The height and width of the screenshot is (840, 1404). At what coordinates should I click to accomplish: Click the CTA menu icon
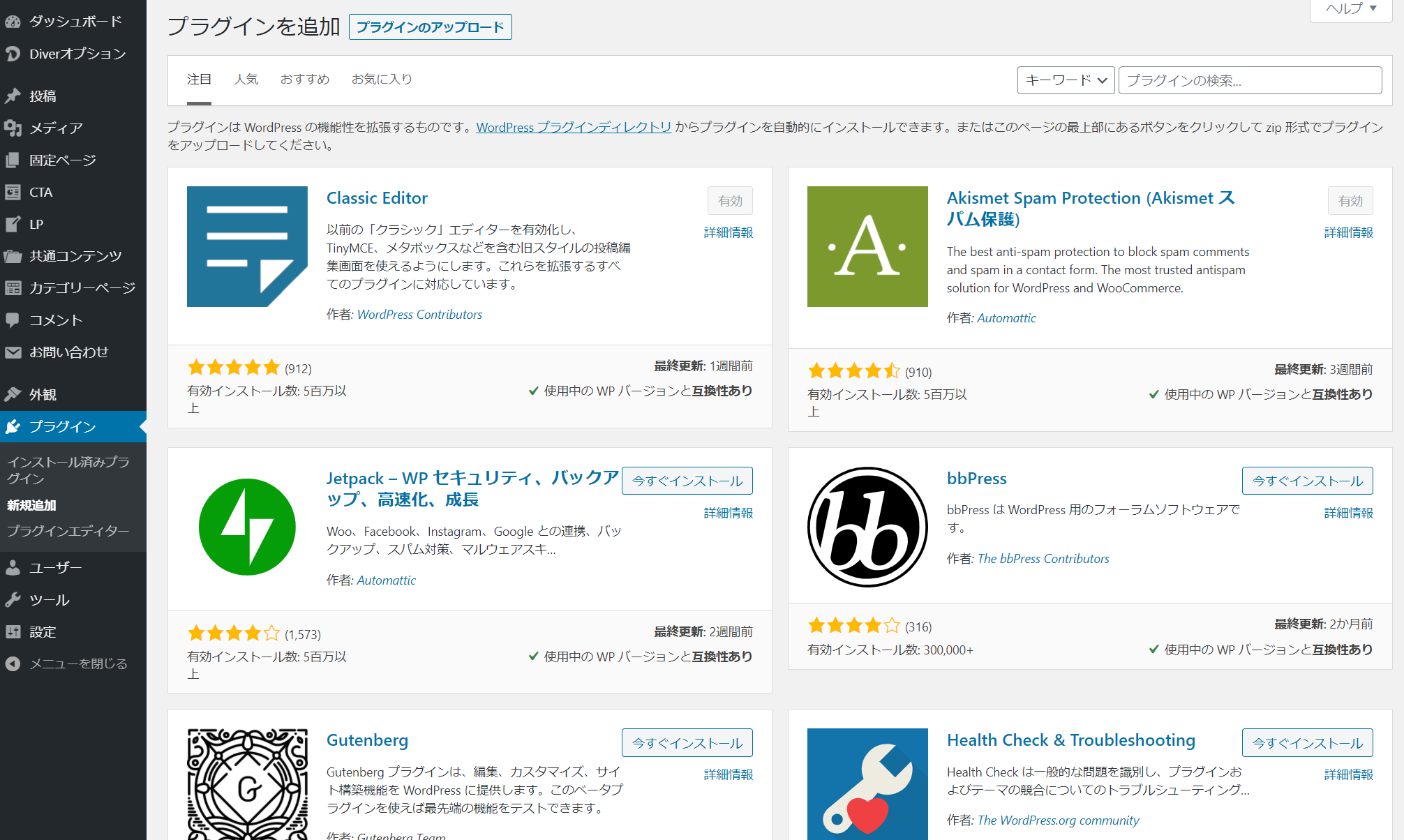point(13,193)
